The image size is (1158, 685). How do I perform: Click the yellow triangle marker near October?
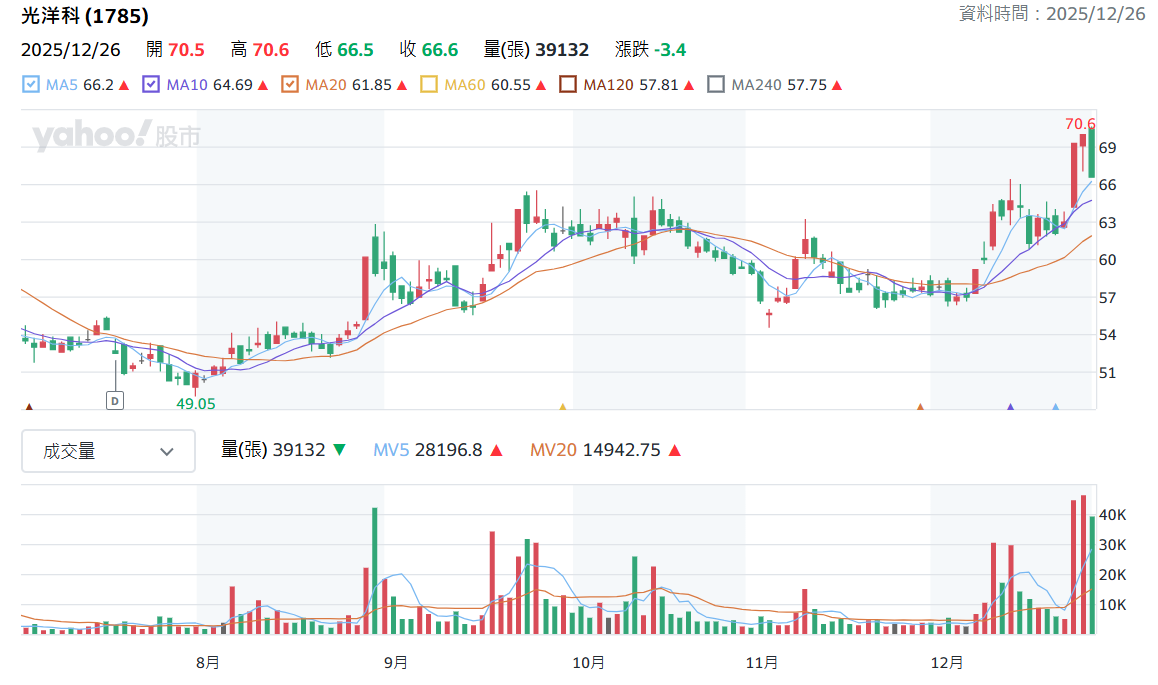point(563,406)
